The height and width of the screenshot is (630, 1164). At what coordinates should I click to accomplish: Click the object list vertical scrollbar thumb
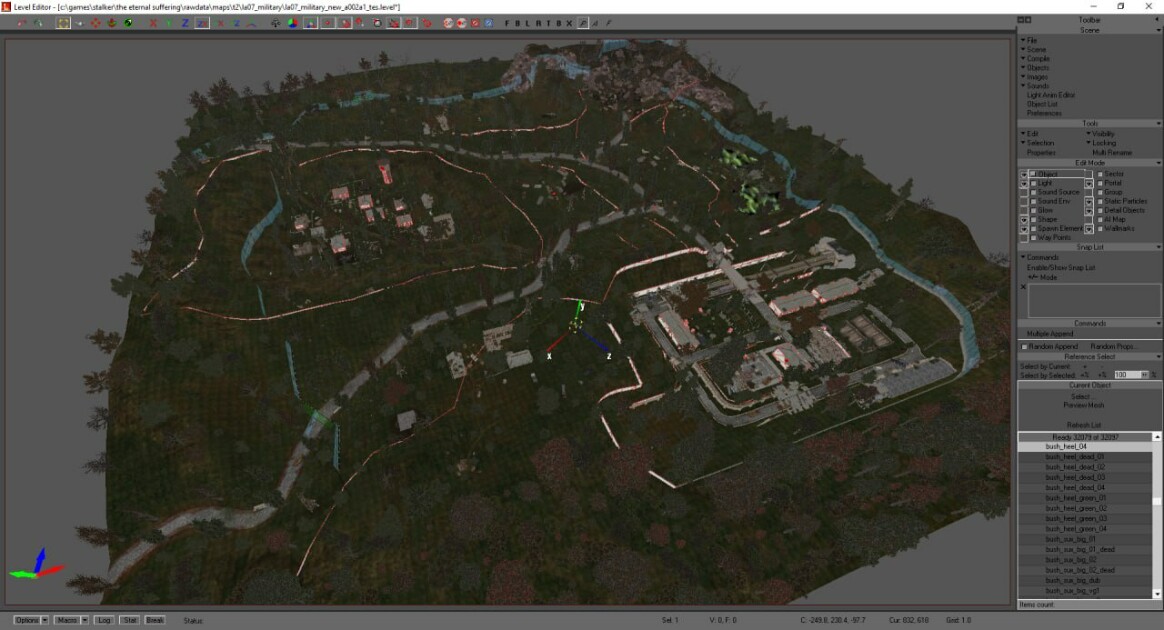tap(1157, 502)
